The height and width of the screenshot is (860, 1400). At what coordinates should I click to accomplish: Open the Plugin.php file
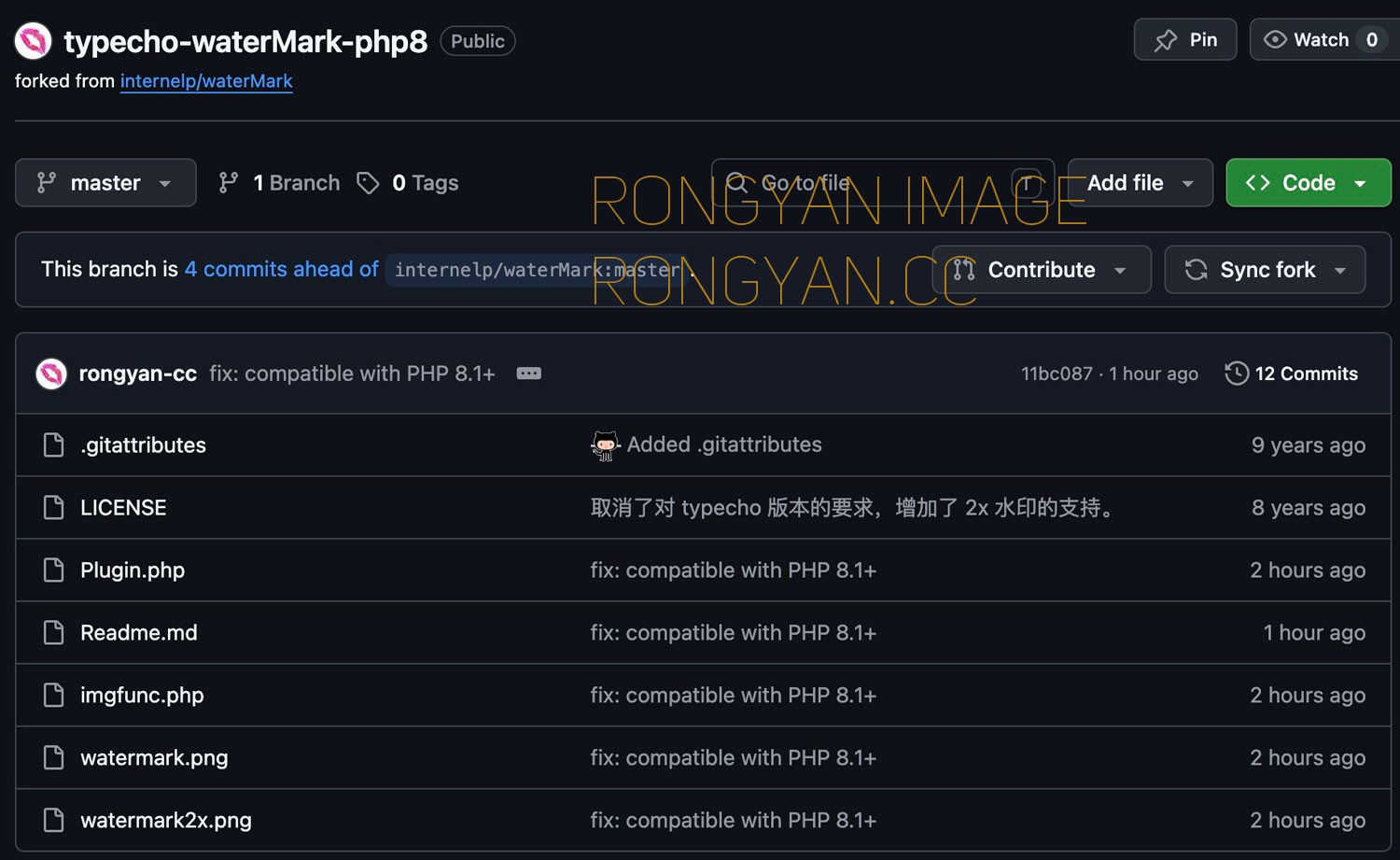(133, 571)
